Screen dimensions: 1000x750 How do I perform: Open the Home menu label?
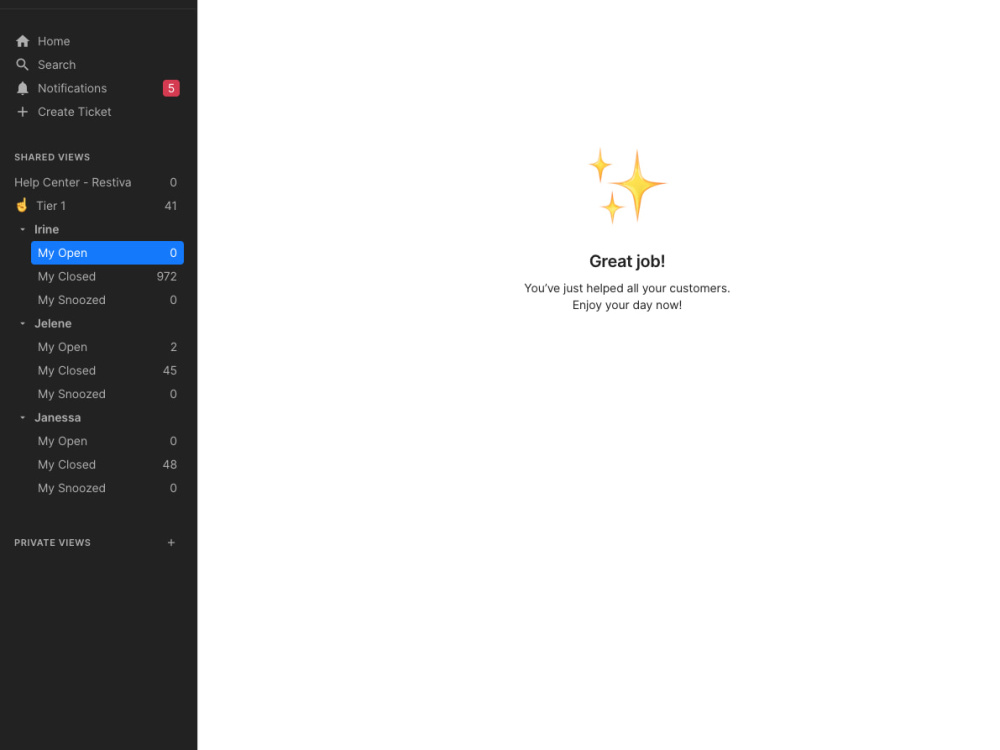click(54, 41)
